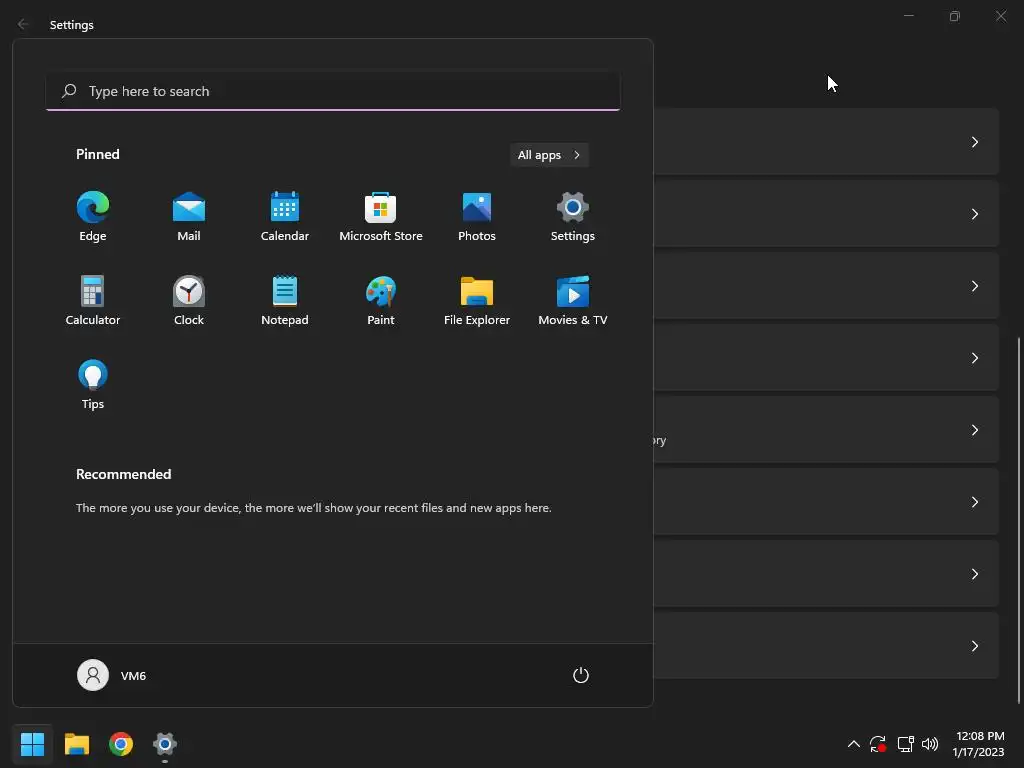Switch to Settings via taskbar gear icon
Image resolution: width=1024 pixels, height=768 pixels.
coord(165,744)
